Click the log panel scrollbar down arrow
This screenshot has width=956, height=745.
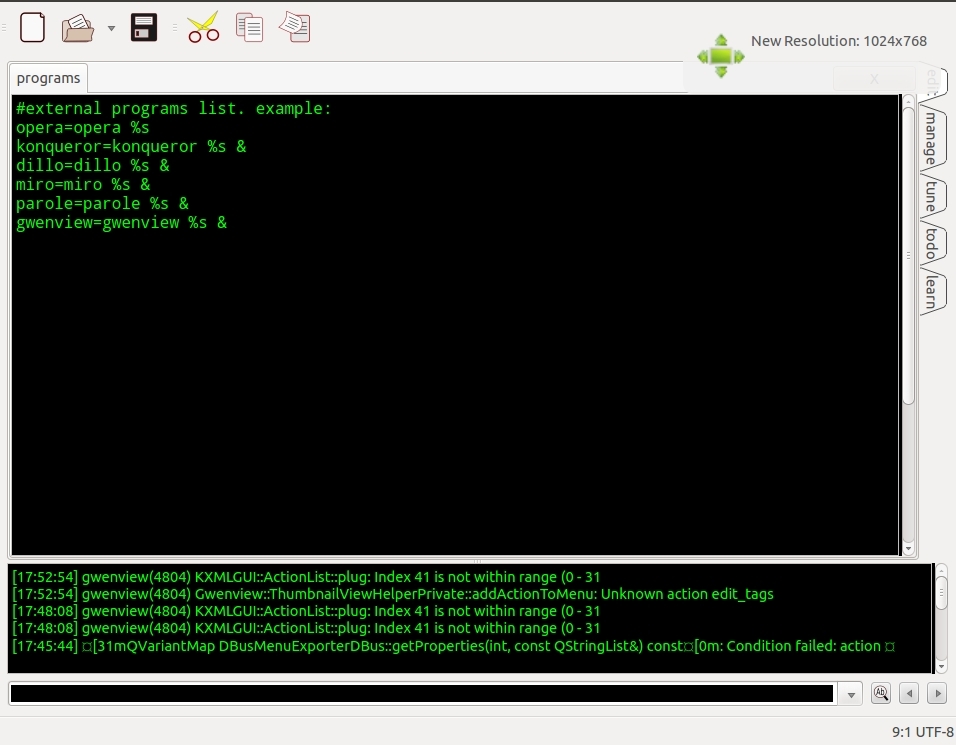point(941,667)
